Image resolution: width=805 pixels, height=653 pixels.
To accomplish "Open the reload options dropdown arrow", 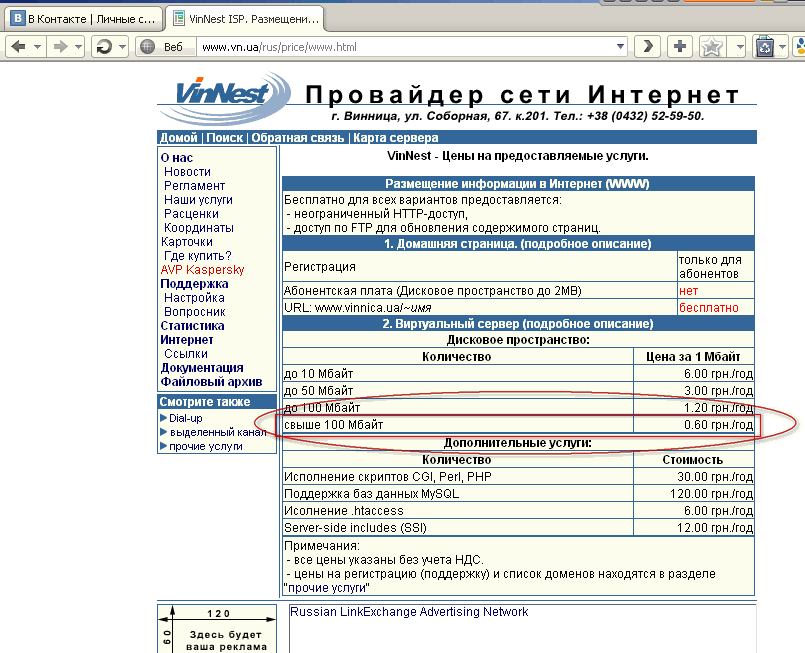I will pos(122,47).
